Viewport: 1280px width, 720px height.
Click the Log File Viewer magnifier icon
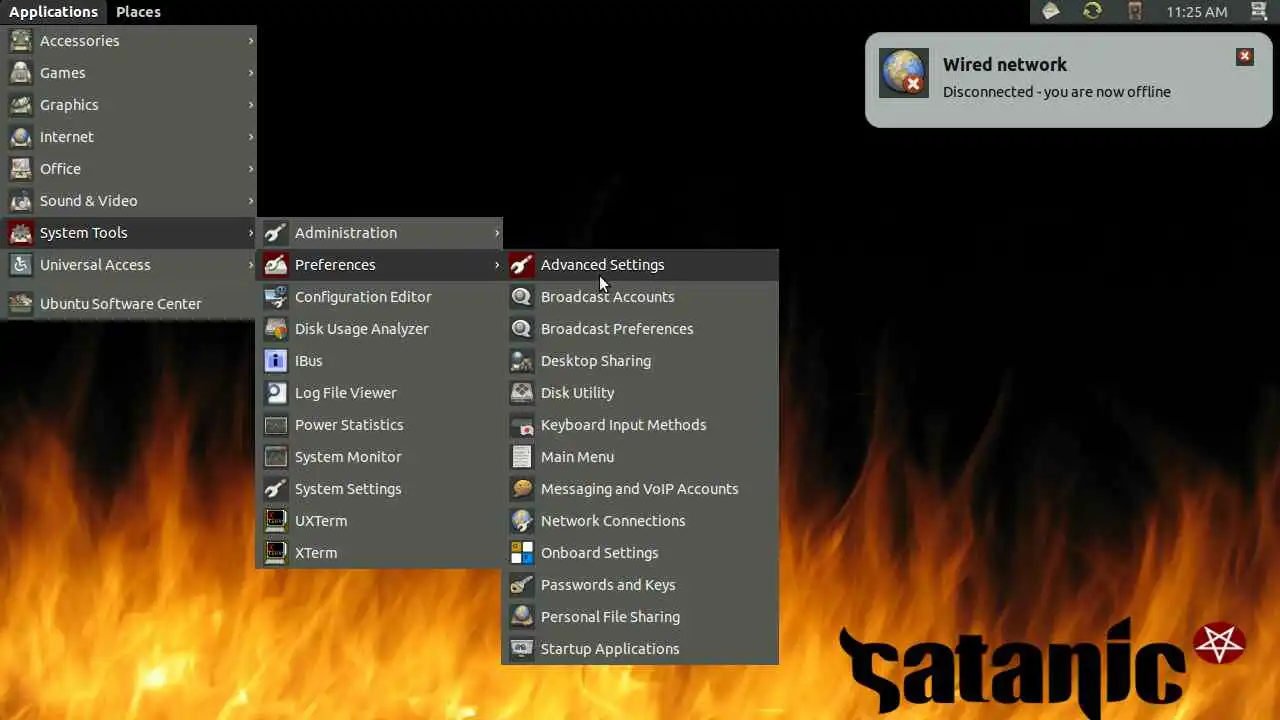(x=276, y=393)
